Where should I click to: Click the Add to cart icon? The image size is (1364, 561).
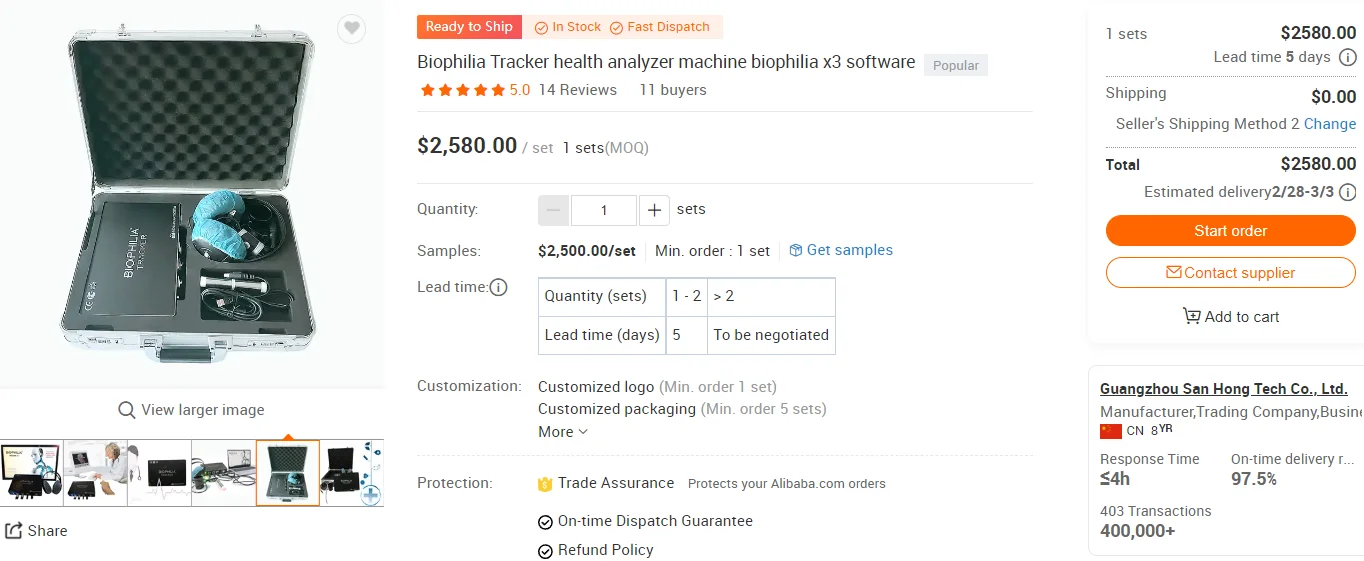click(1192, 316)
